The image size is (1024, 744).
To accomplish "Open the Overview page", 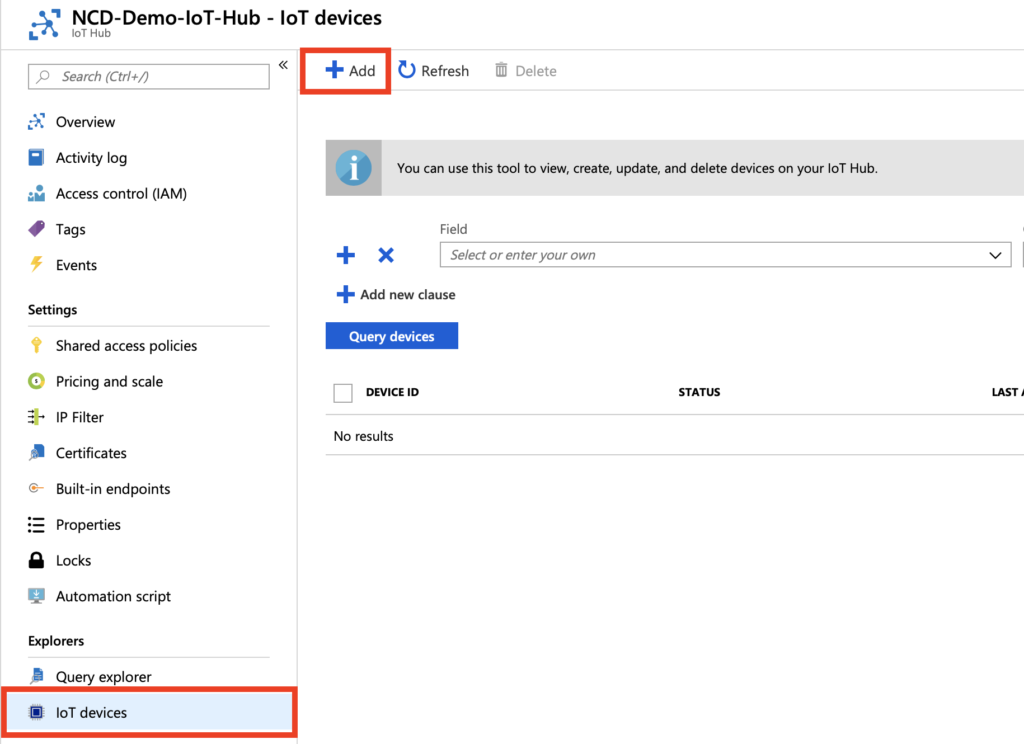I will 86,122.
